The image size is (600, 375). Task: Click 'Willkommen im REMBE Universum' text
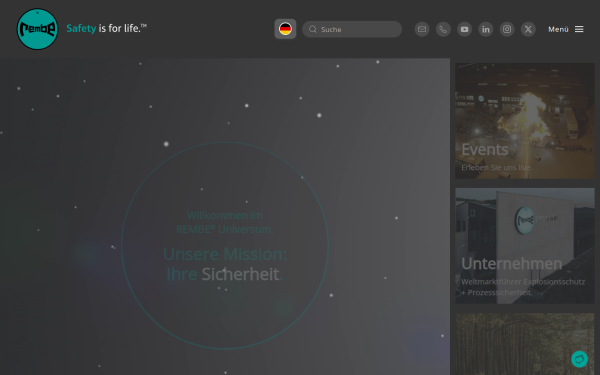point(225,222)
